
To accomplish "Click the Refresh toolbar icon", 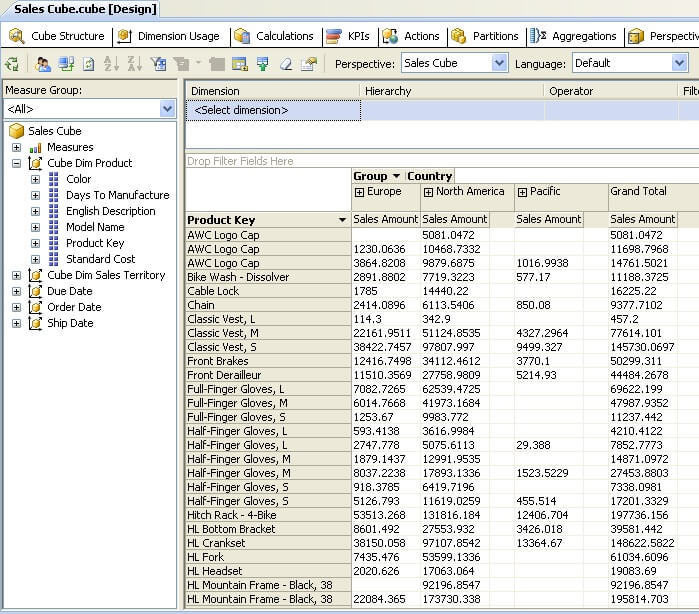I will (x=89, y=64).
